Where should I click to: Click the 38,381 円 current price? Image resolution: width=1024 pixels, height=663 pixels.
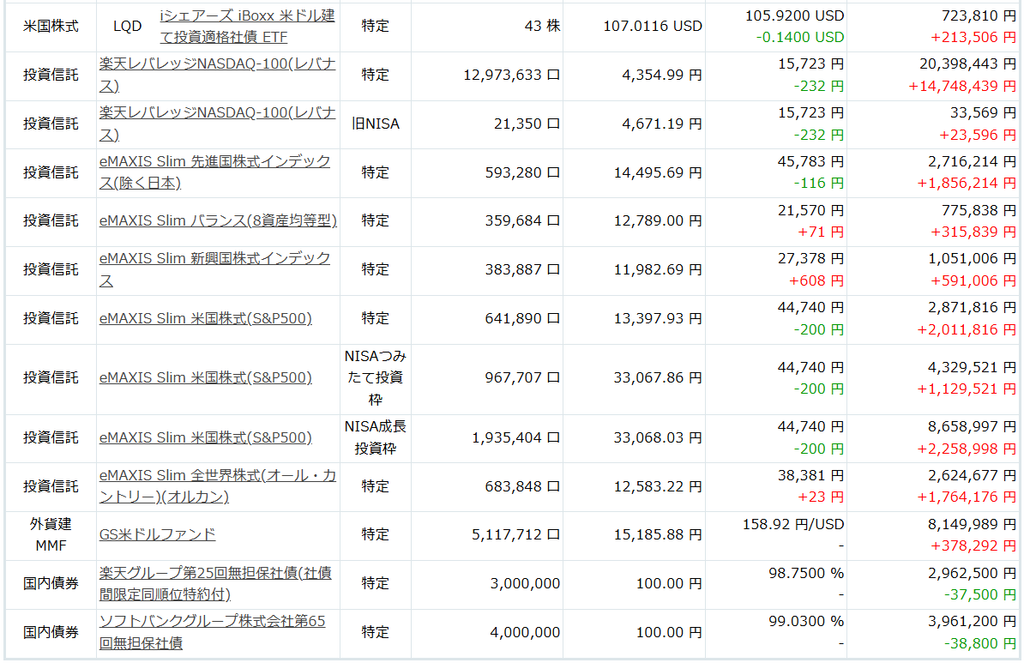(x=810, y=476)
